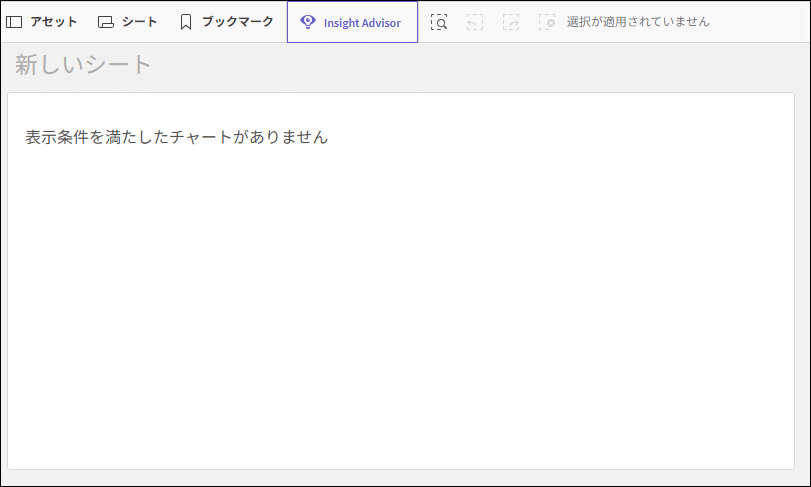The image size is (811, 487).
Task: Open the シート (Sheets) menu
Action: [x=127, y=22]
